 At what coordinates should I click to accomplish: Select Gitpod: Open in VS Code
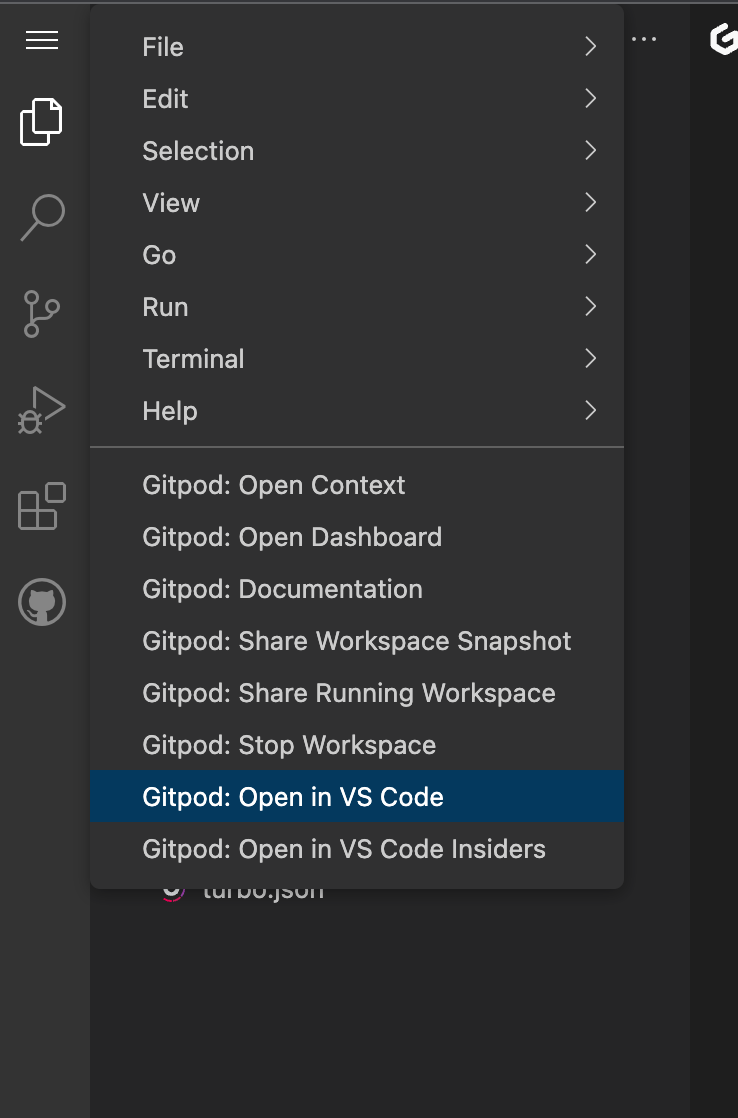(293, 796)
